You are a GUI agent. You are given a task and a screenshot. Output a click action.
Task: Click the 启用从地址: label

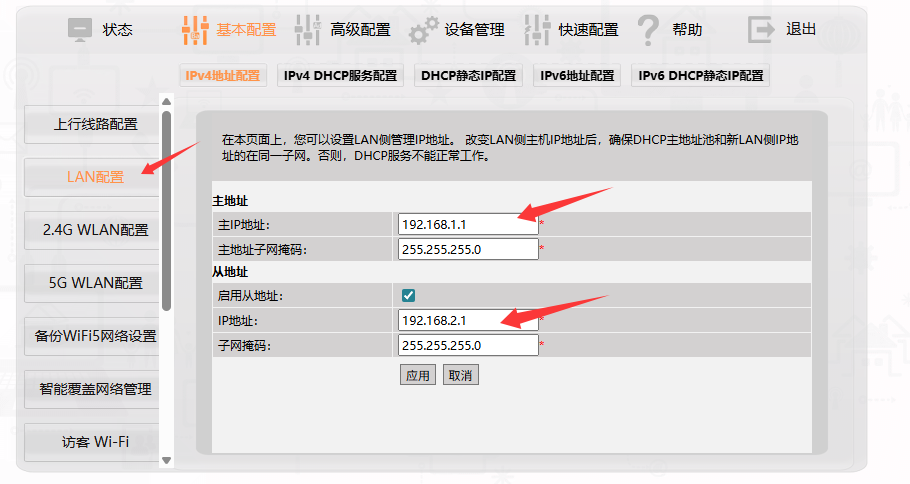pyautogui.click(x=250, y=295)
